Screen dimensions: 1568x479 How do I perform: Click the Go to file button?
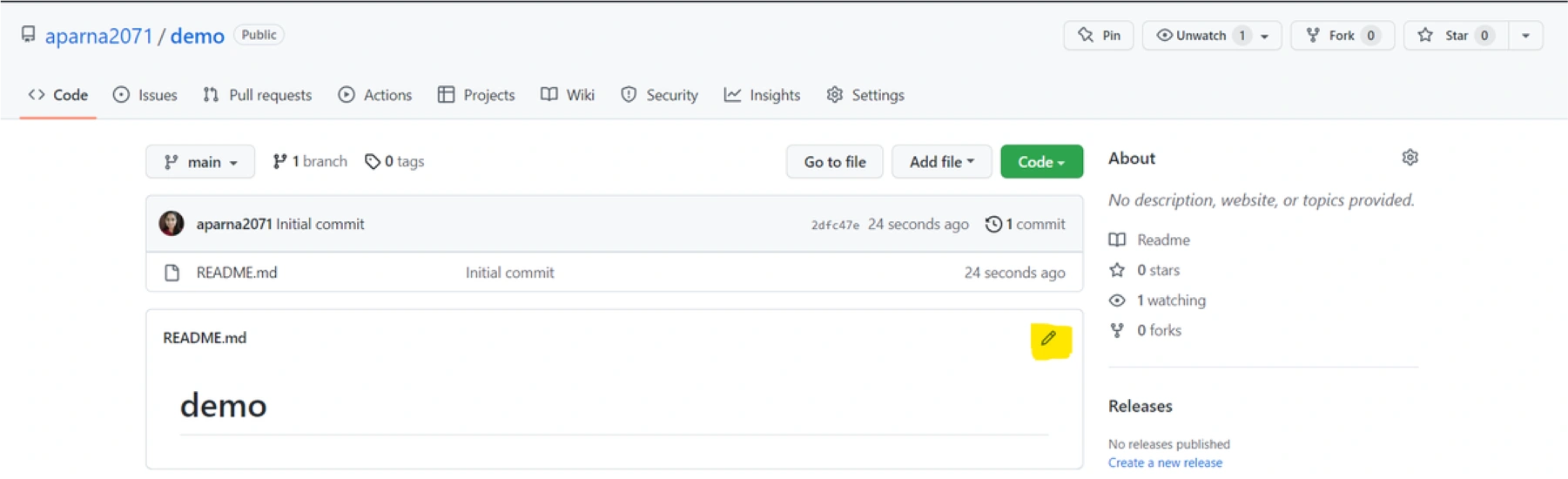click(834, 162)
